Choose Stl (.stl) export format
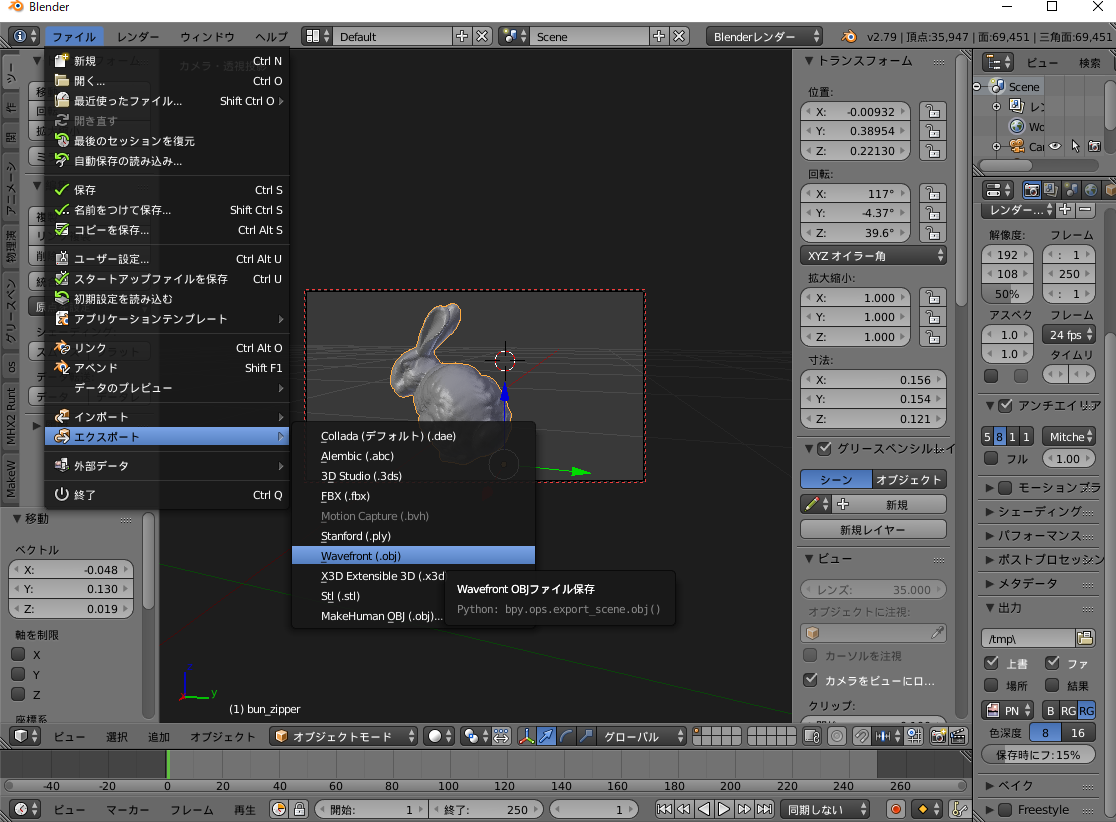Screen dimensions: 1116x822 [x=413, y=596]
